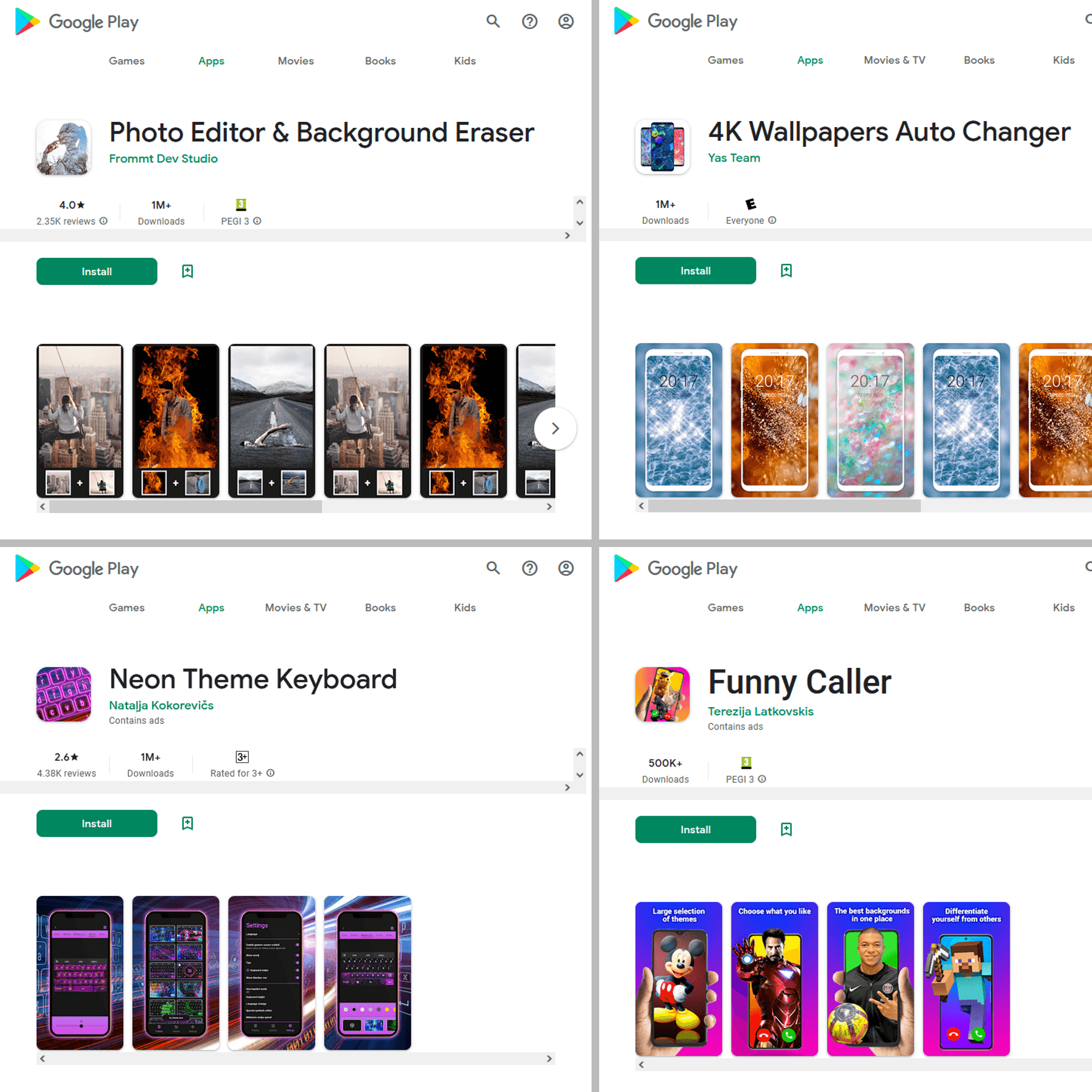
Task: Click left arrow of Funny Caller screenshots scrollbar
Action: [641, 1065]
